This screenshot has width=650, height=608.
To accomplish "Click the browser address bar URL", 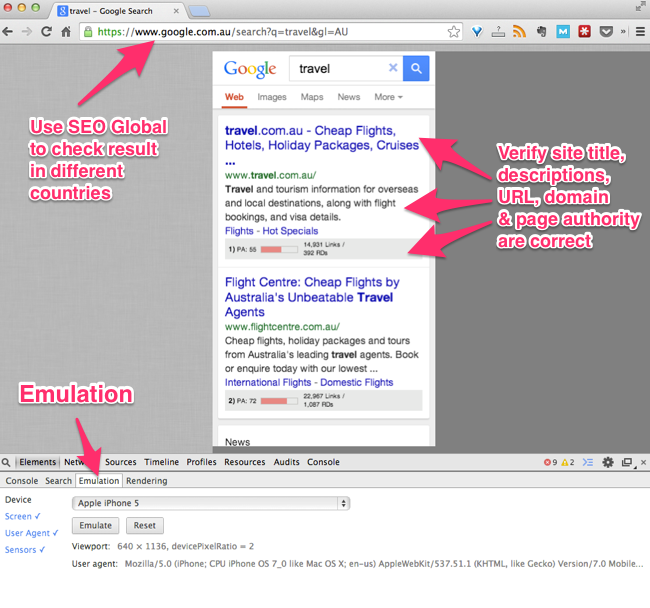I will pyautogui.click(x=223, y=32).
